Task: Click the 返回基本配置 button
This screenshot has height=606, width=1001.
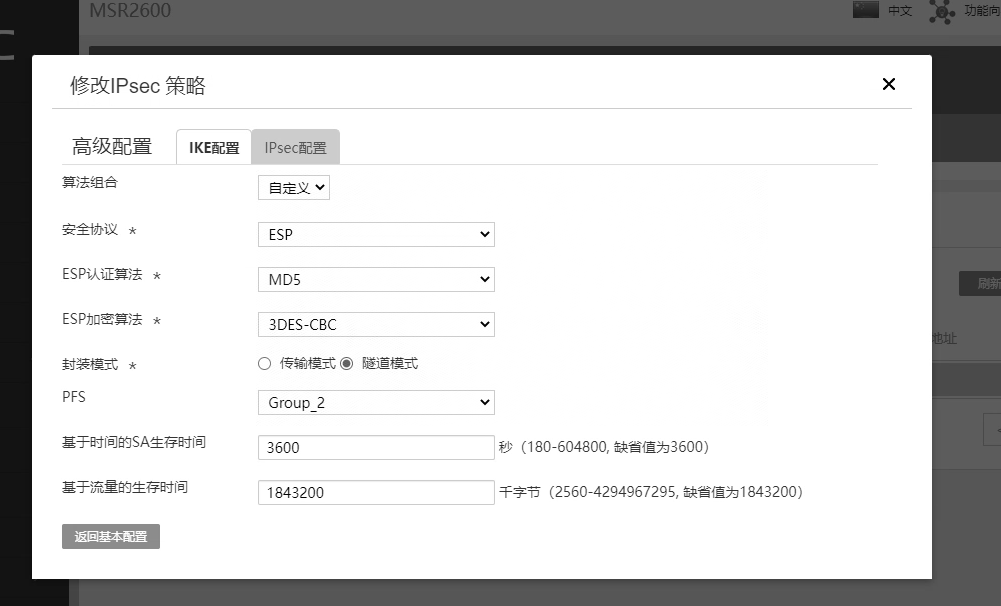Action: [x=111, y=536]
